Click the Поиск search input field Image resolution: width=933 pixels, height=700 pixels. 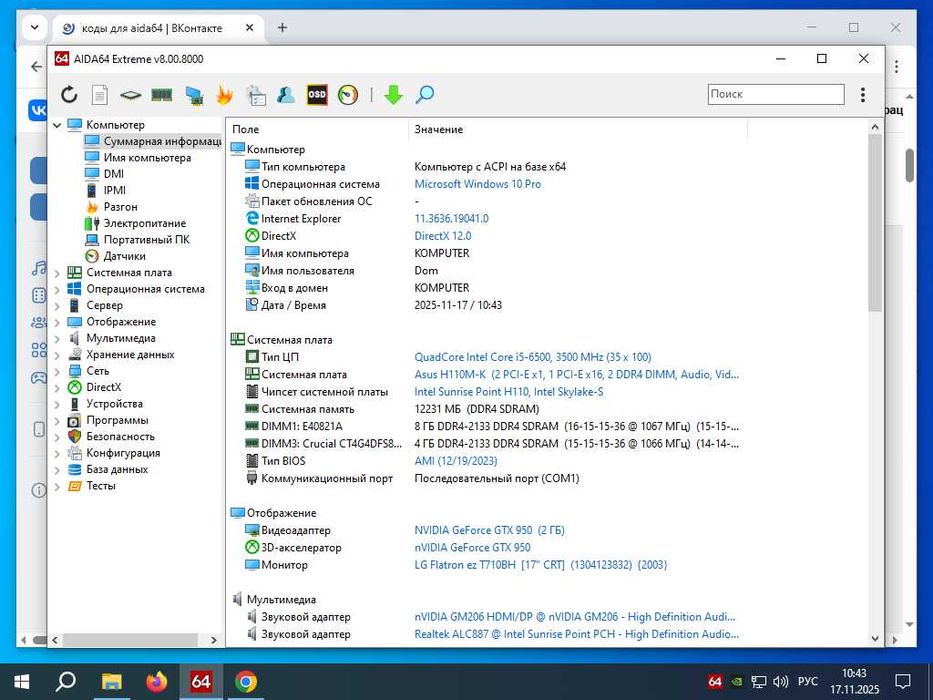point(775,94)
